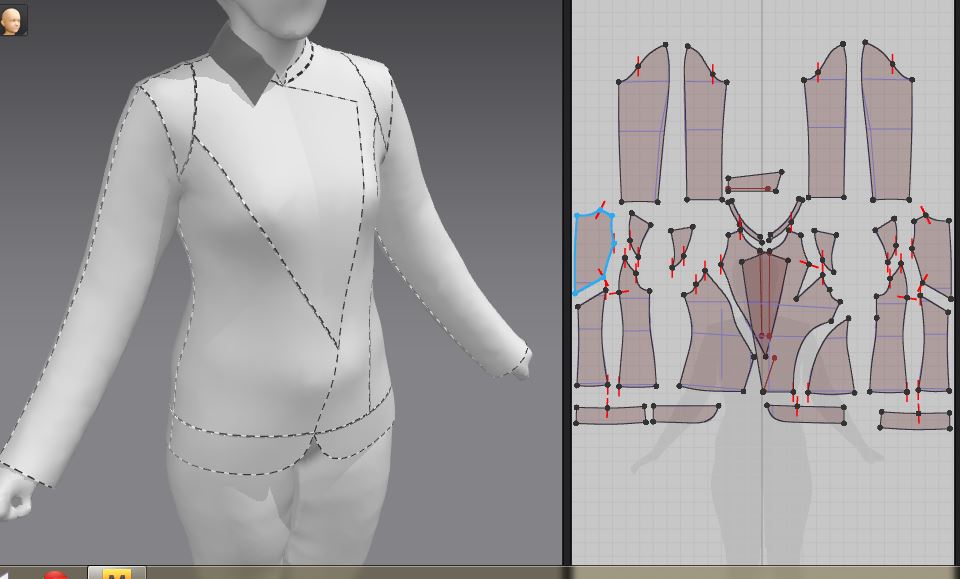Click the avatar head icon in 3D view
This screenshot has width=960, height=579.
13,20
